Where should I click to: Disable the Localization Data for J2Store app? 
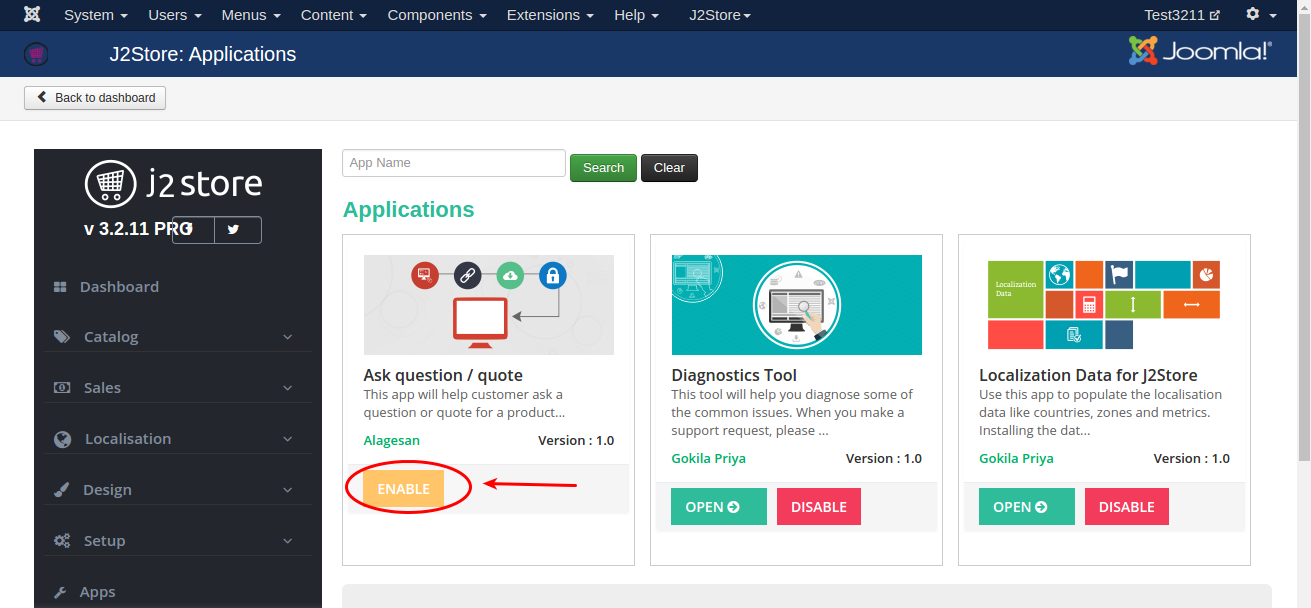1126,507
